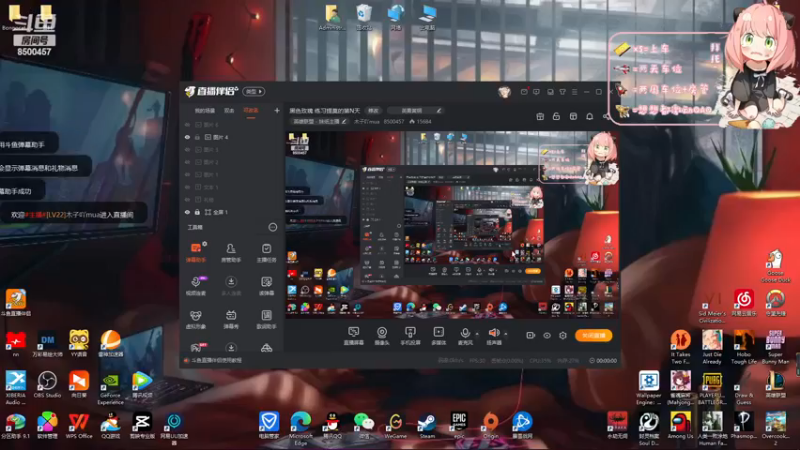Screen dimensions: 800x450
Task: Click the 修改 edit title button
Action: coord(373,111)
